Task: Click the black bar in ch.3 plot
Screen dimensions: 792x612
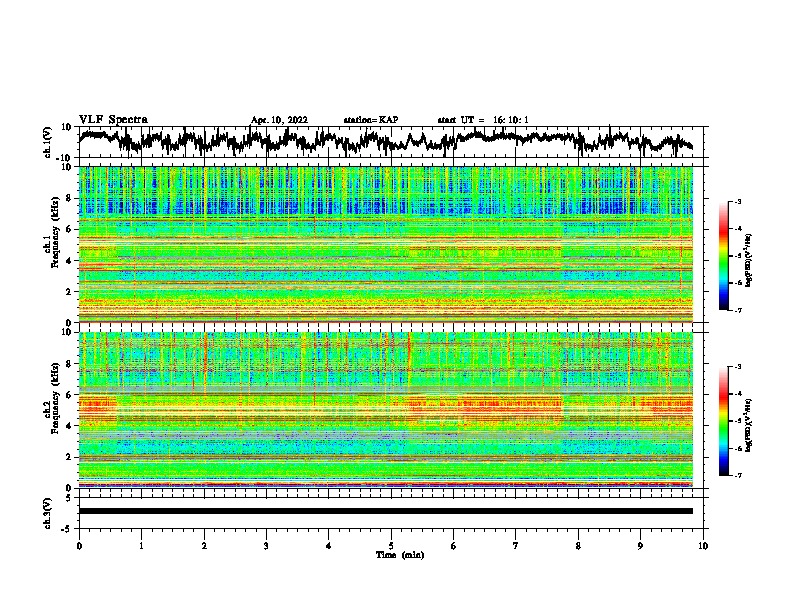Action: (385, 511)
